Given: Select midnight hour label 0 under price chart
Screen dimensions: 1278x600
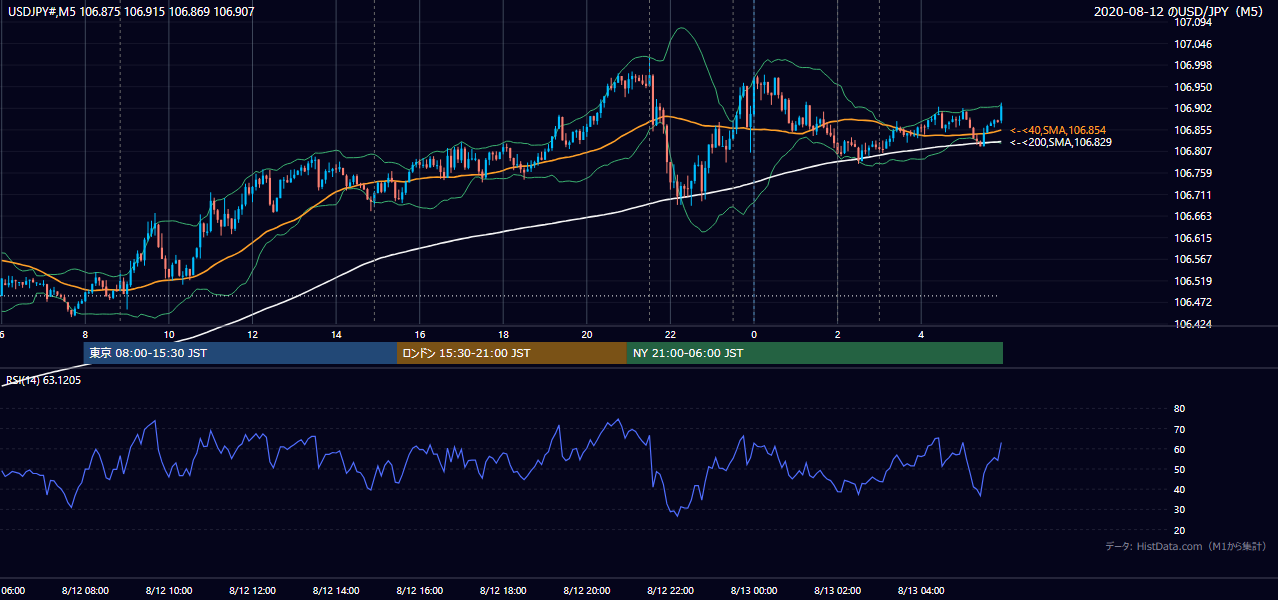Looking at the screenshot, I should 754,335.
